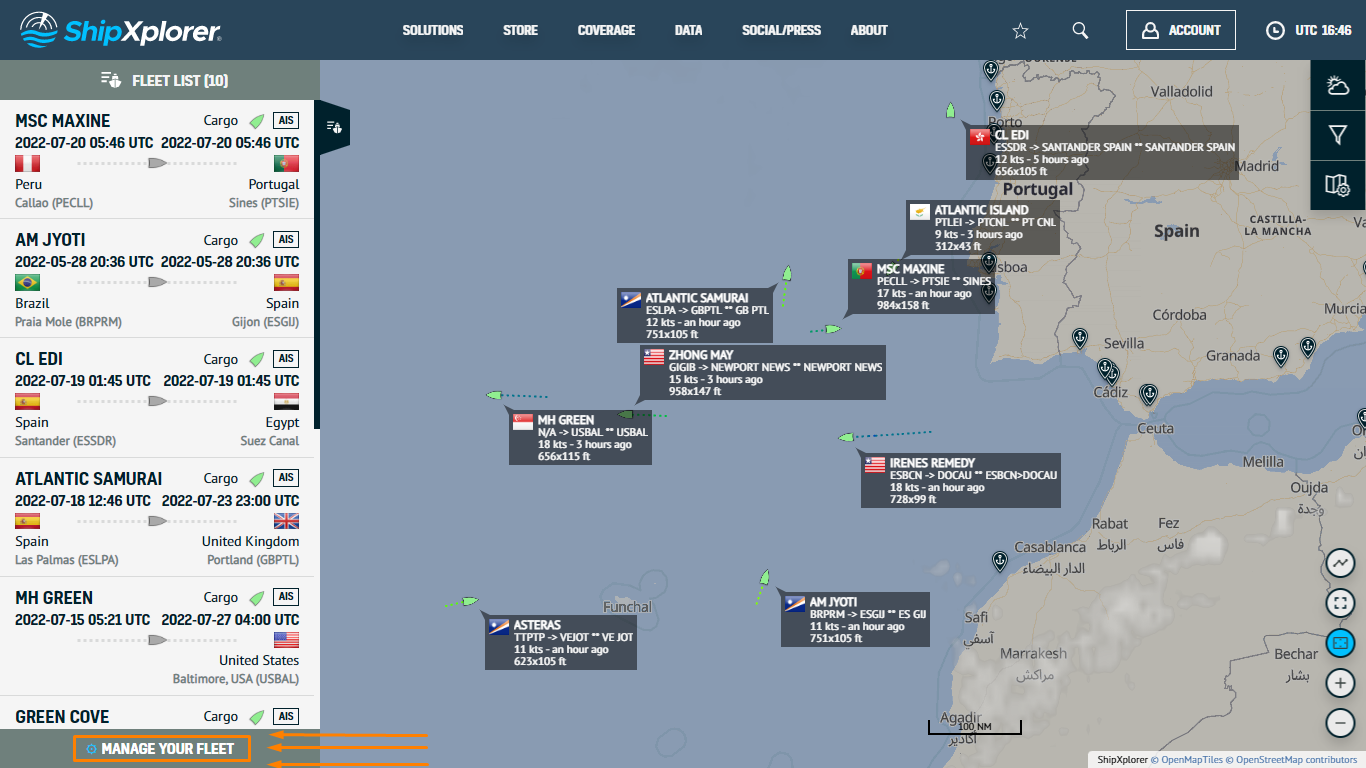Open the COVERAGE menu

(606, 30)
